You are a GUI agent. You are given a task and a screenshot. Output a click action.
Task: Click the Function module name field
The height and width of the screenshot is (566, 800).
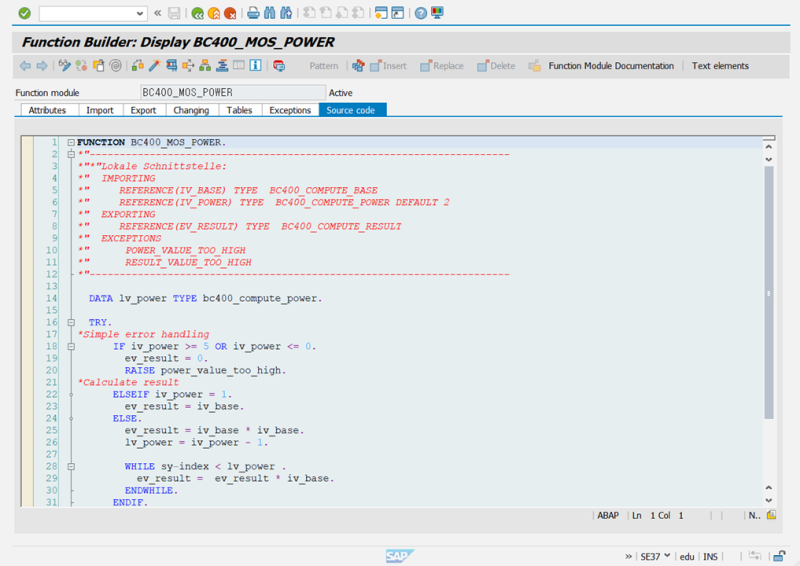pyautogui.click(x=233, y=92)
